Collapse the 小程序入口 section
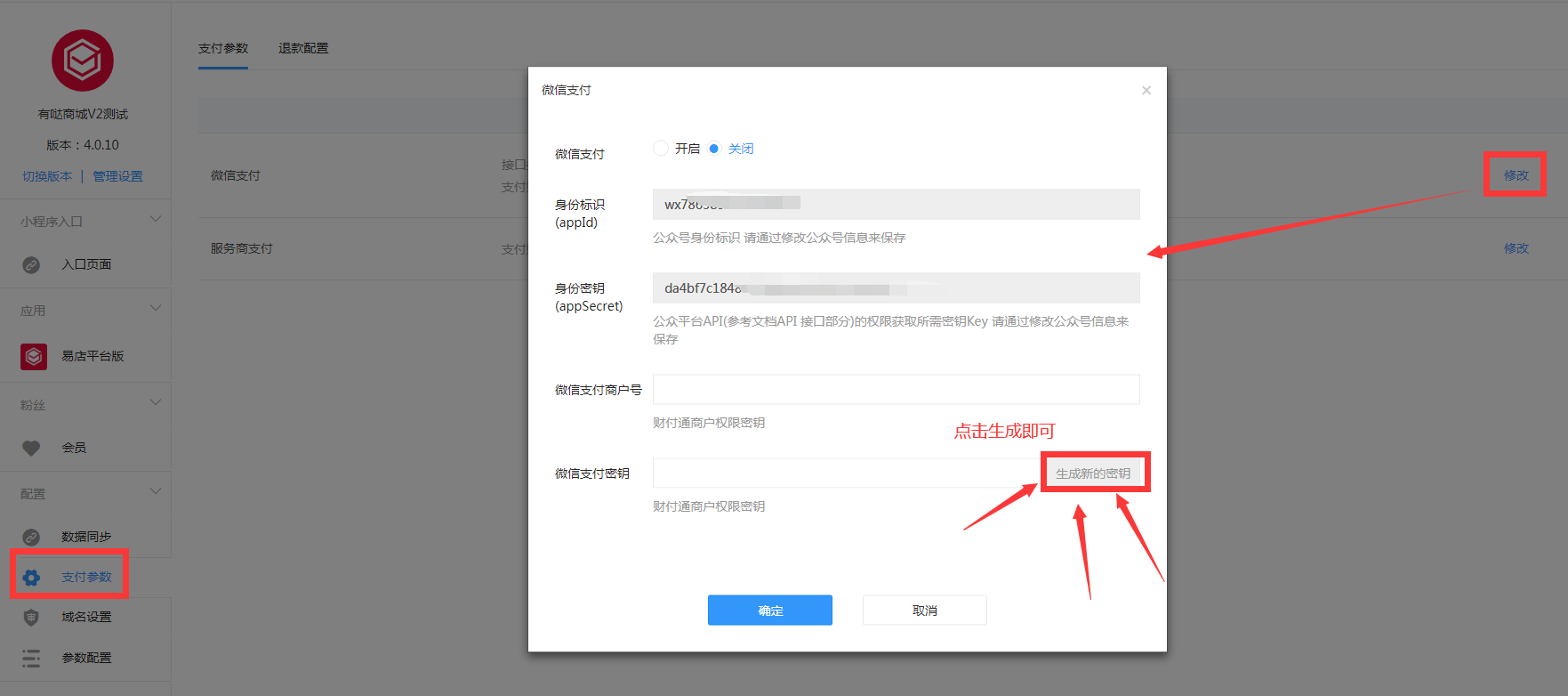 coord(156,219)
